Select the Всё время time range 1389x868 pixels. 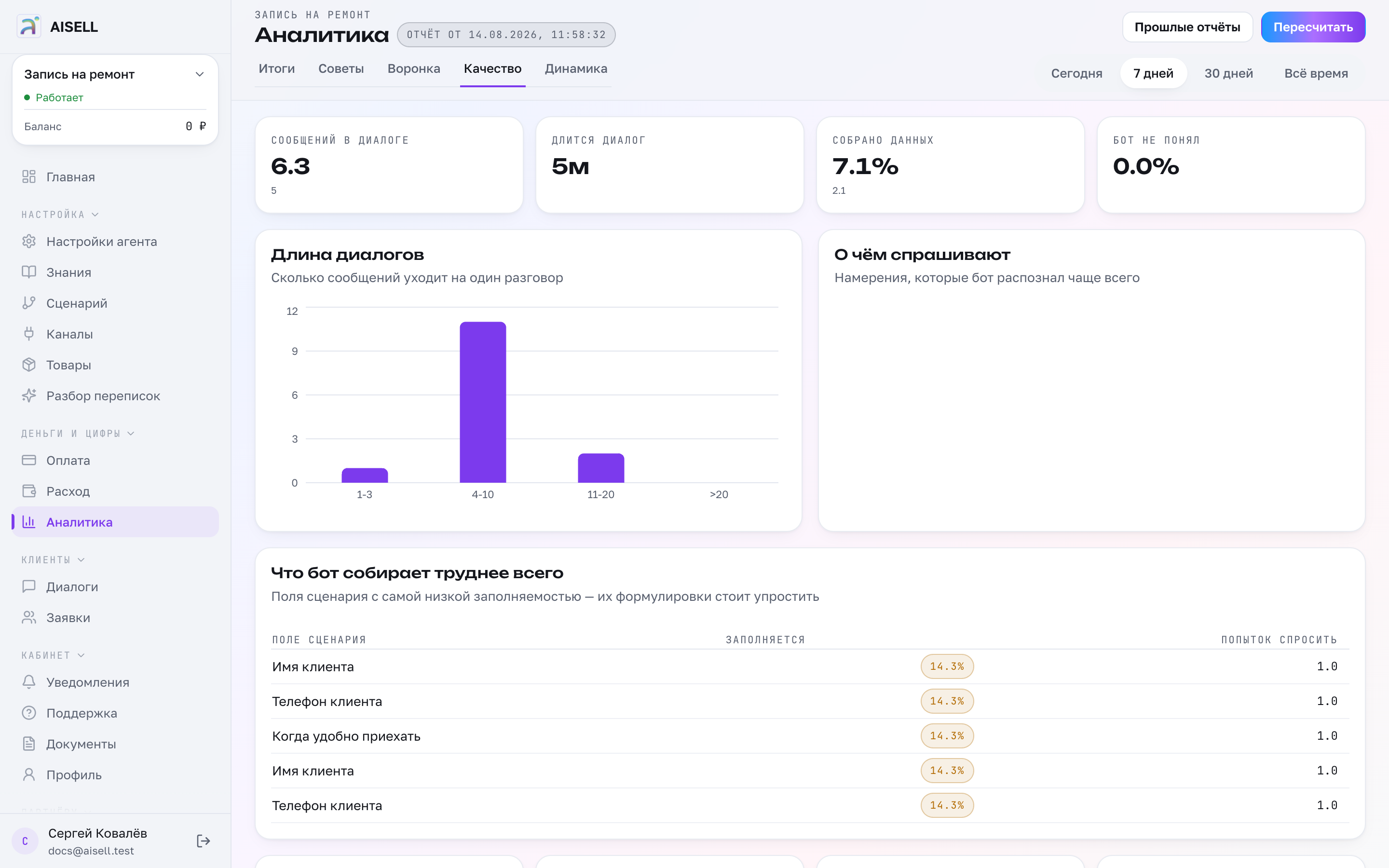tap(1316, 73)
